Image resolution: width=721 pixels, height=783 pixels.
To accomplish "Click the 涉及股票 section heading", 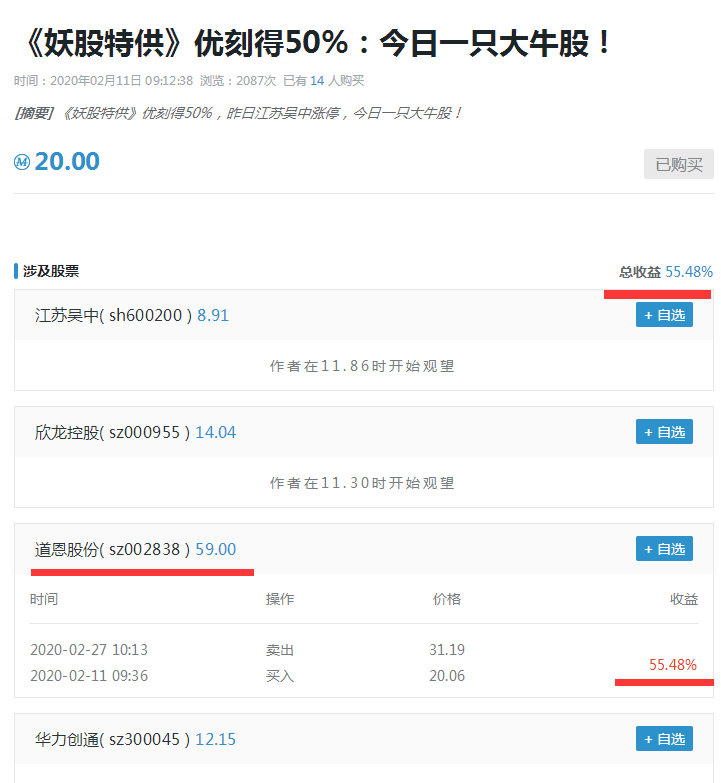I will pos(50,271).
